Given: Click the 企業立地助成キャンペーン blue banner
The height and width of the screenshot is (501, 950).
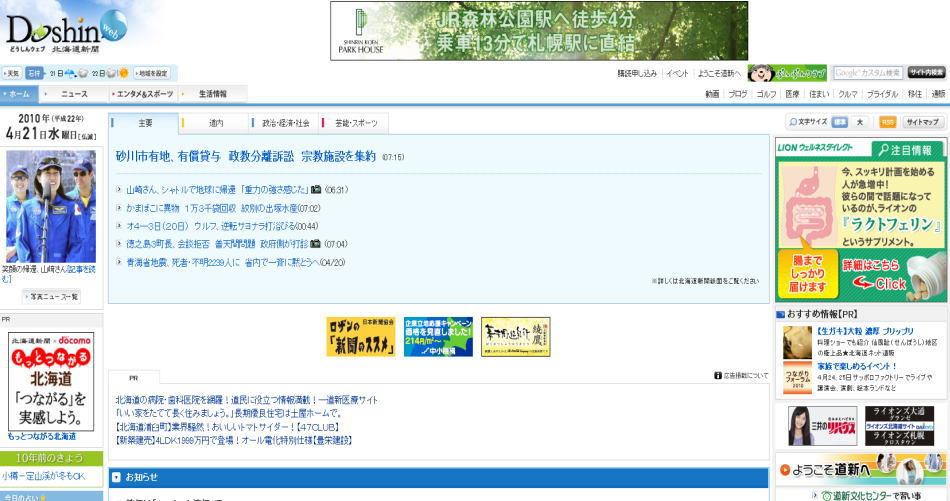Looking at the screenshot, I should coord(438,337).
